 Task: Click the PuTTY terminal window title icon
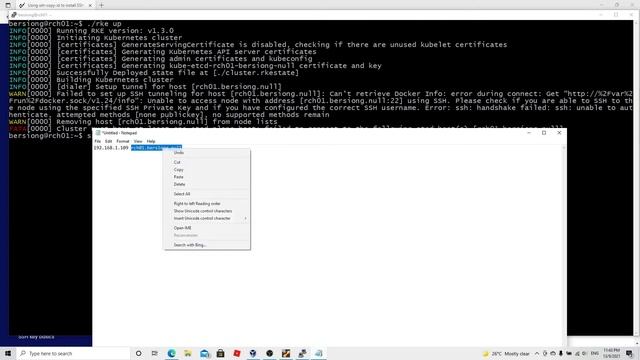[13, 15]
